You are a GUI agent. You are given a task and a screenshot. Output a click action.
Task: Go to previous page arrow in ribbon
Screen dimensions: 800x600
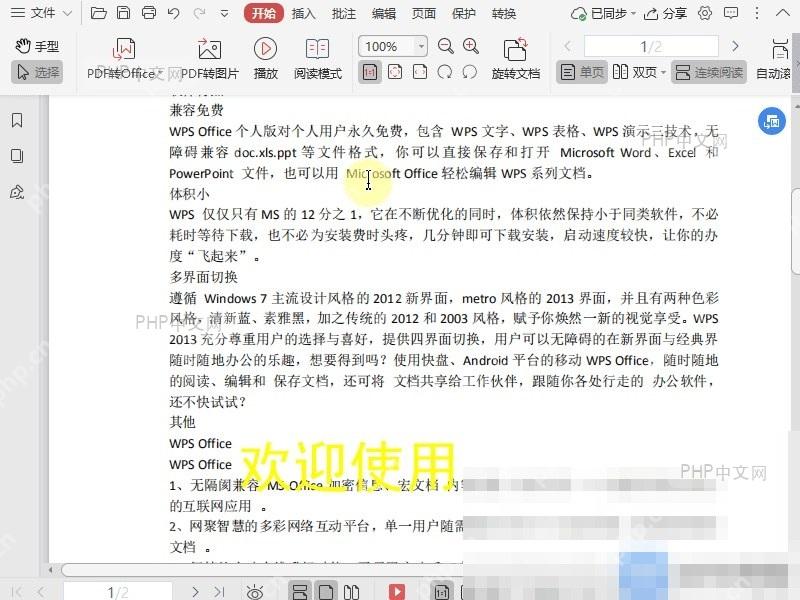pyautogui.click(x=567, y=46)
